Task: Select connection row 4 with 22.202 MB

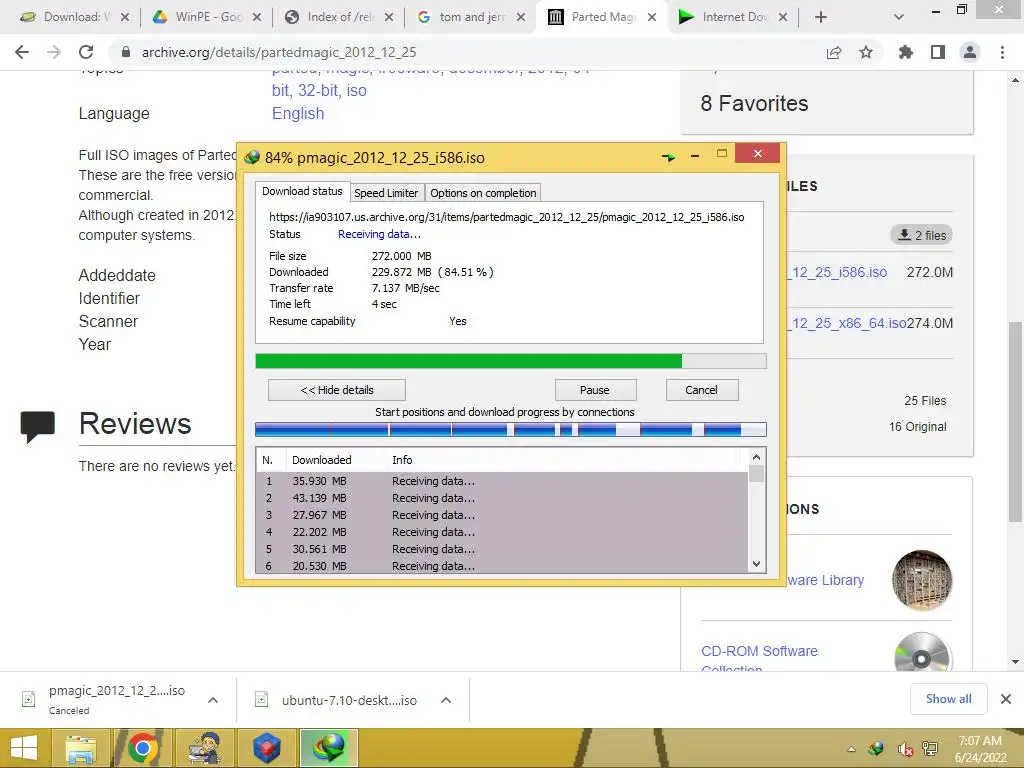Action: click(502, 532)
